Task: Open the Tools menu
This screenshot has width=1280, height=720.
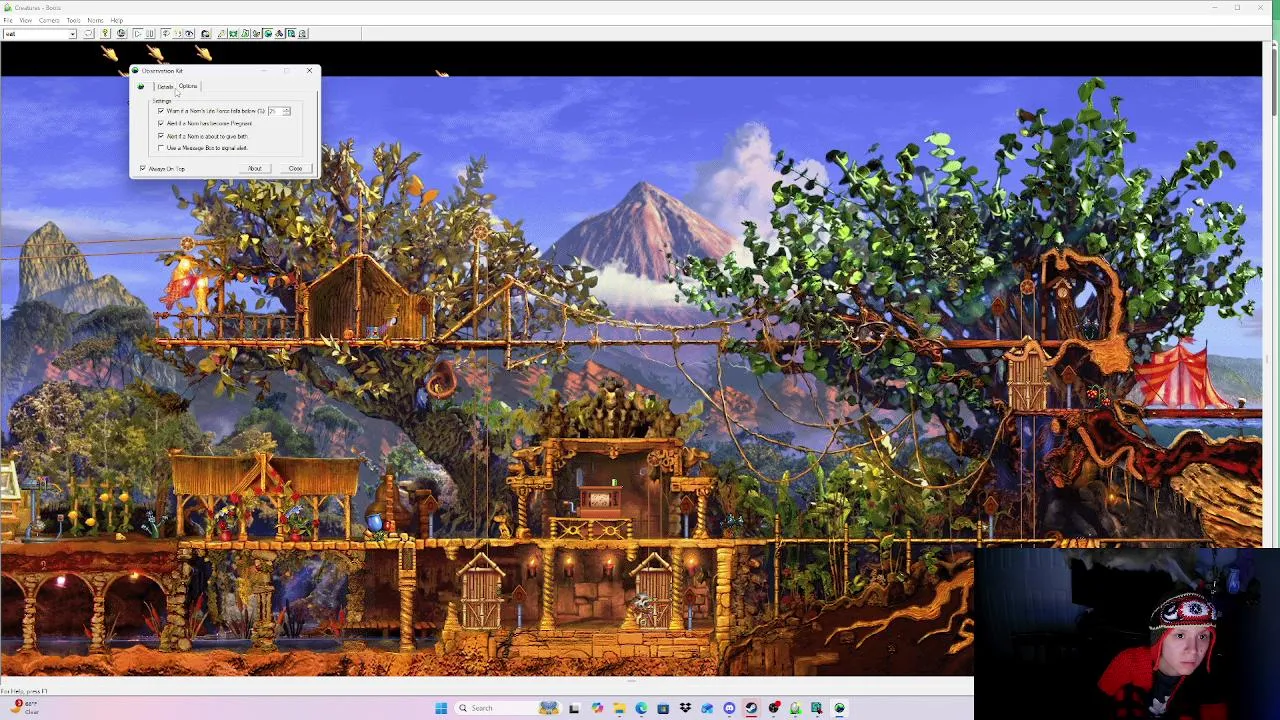Action: coord(73,20)
